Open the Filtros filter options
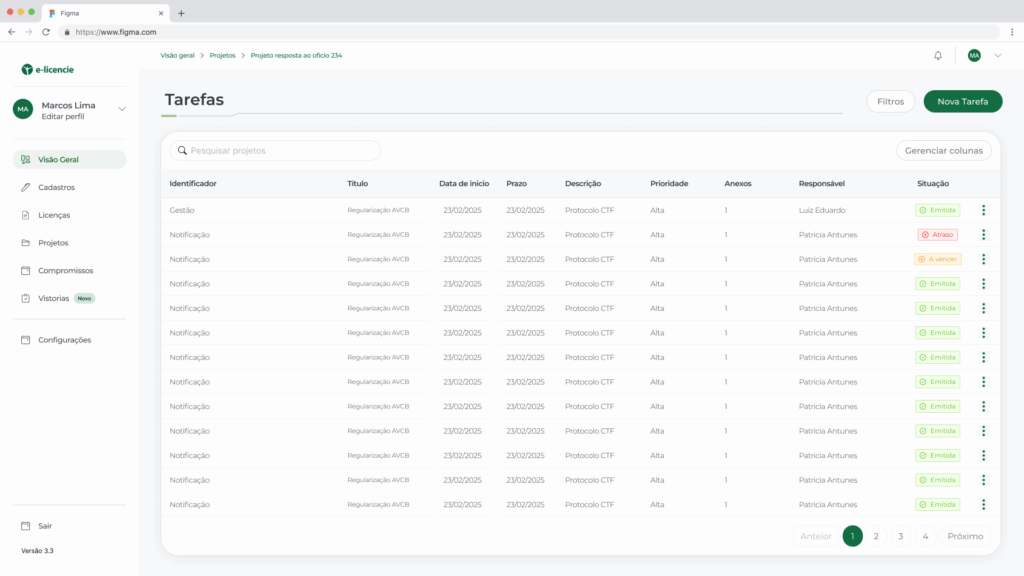The height and width of the screenshot is (576, 1024). point(890,101)
